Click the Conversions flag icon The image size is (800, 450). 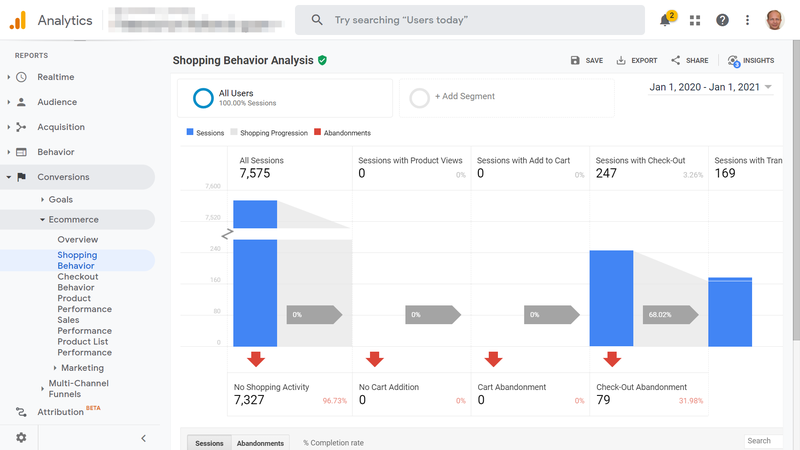(x=21, y=177)
